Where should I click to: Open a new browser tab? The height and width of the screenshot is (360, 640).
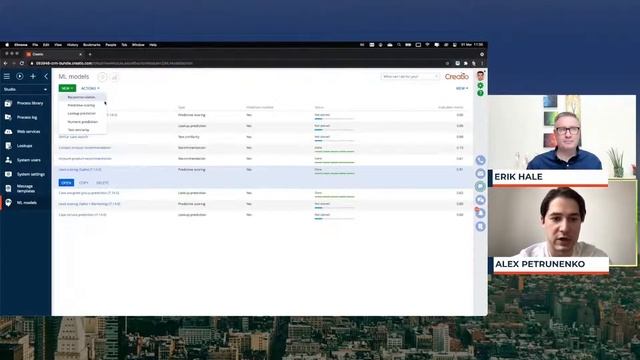coord(90,54)
